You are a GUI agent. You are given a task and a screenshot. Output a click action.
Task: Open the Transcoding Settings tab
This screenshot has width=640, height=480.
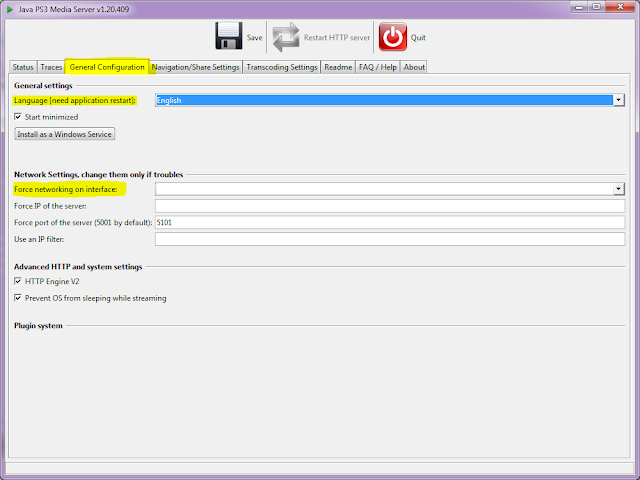coord(282,67)
